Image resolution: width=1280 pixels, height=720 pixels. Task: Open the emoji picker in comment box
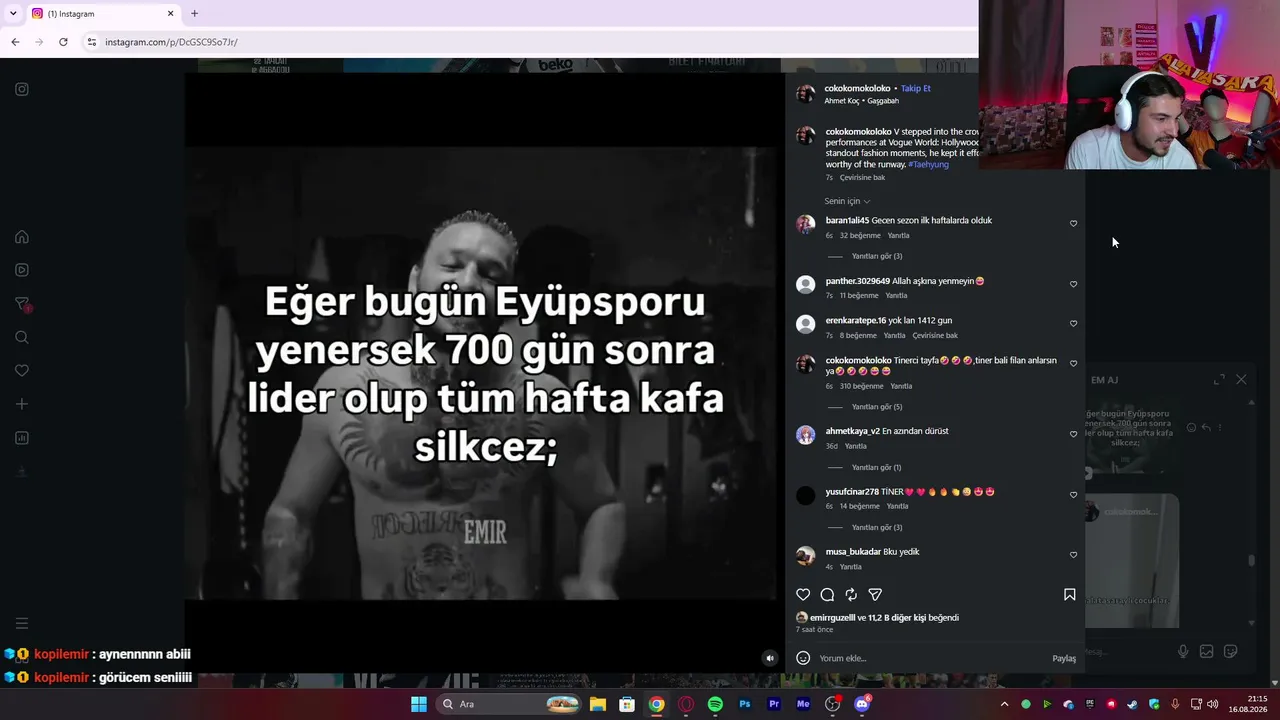pos(803,658)
